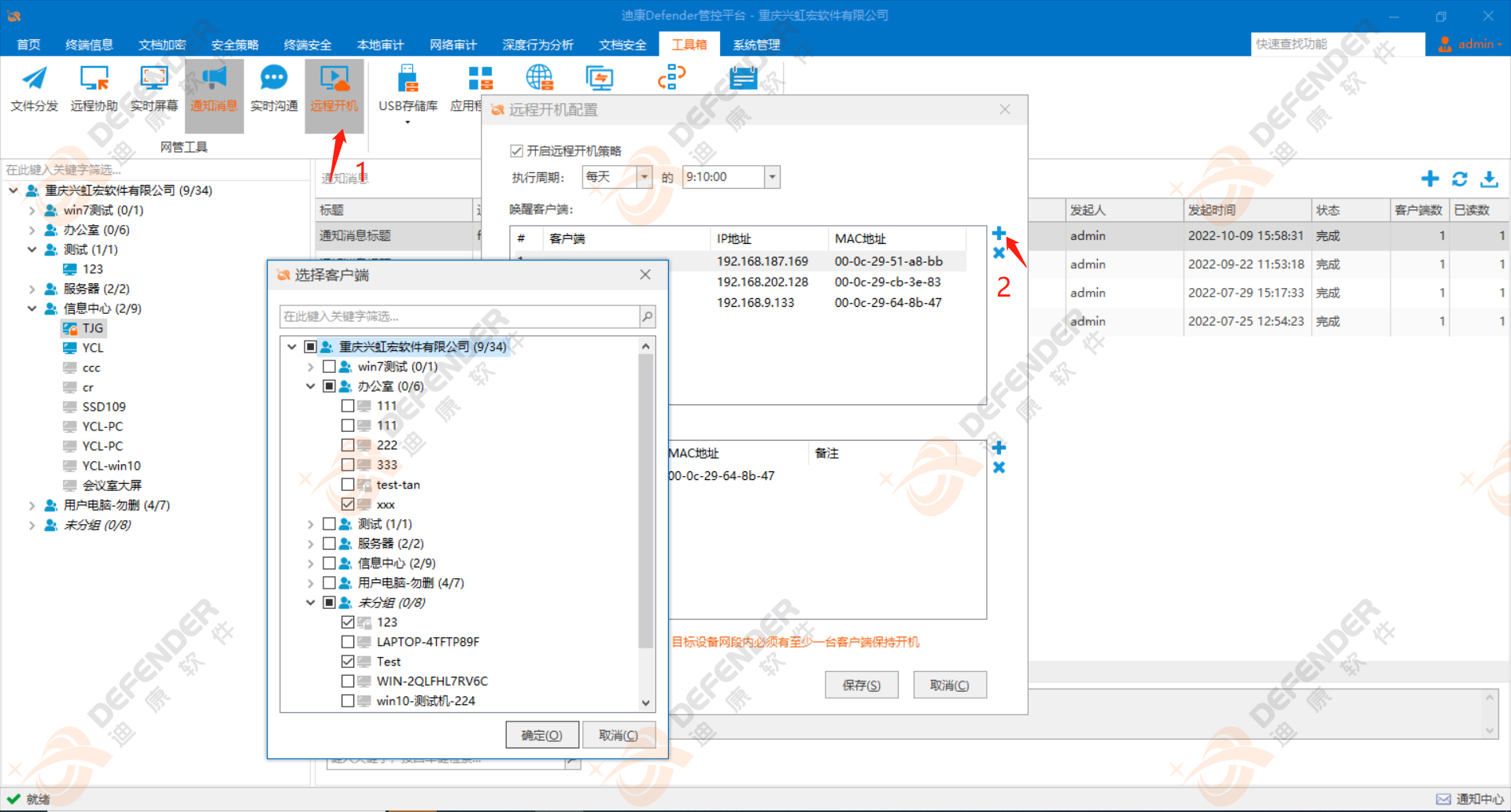Click the 快速查找功能 search field

(1338, 44)
